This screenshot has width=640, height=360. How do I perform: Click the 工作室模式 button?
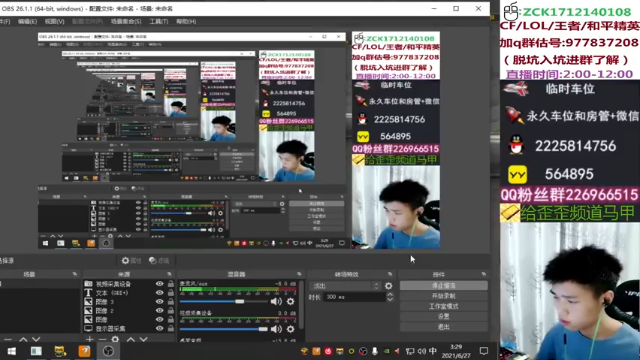444,306
